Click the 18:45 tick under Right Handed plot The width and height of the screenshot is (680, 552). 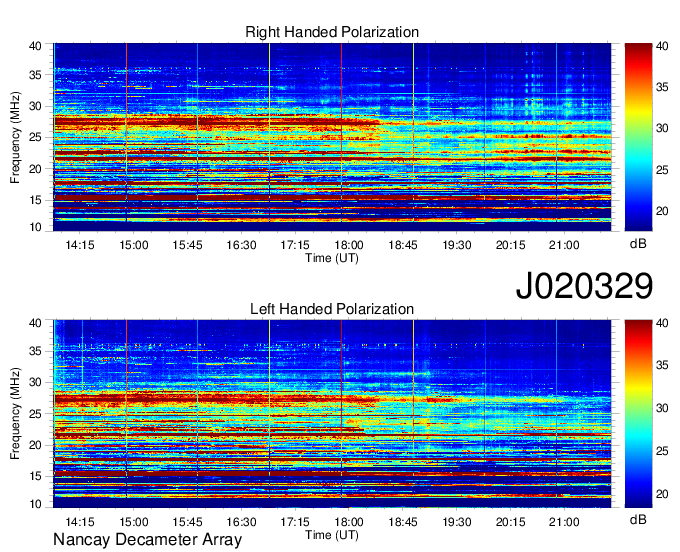402,245
